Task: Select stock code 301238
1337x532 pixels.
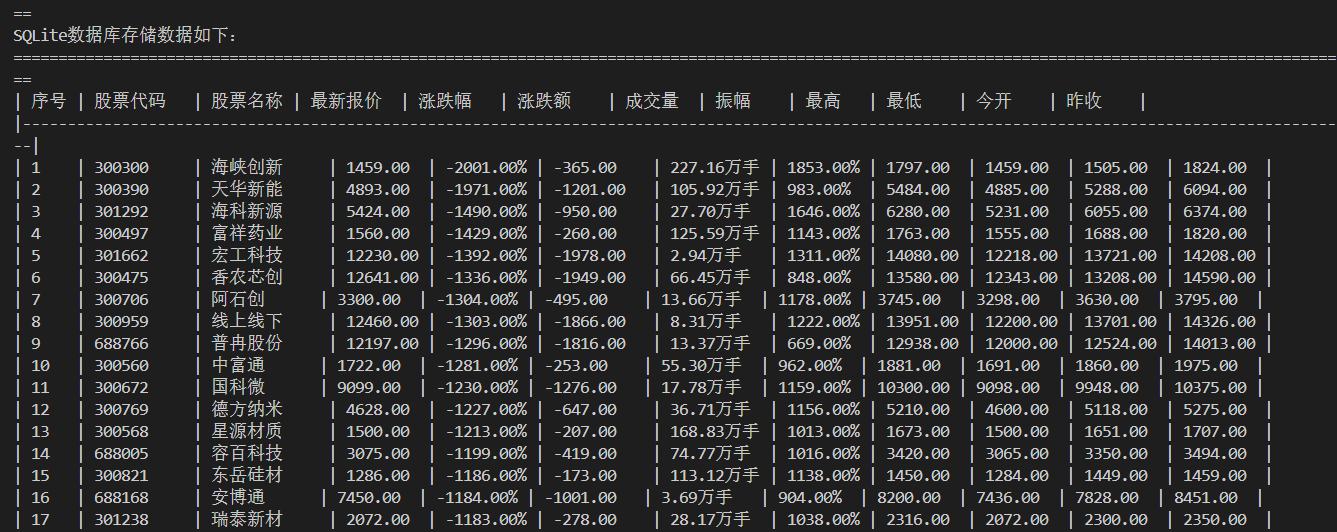Action: [x=122, y=519]
